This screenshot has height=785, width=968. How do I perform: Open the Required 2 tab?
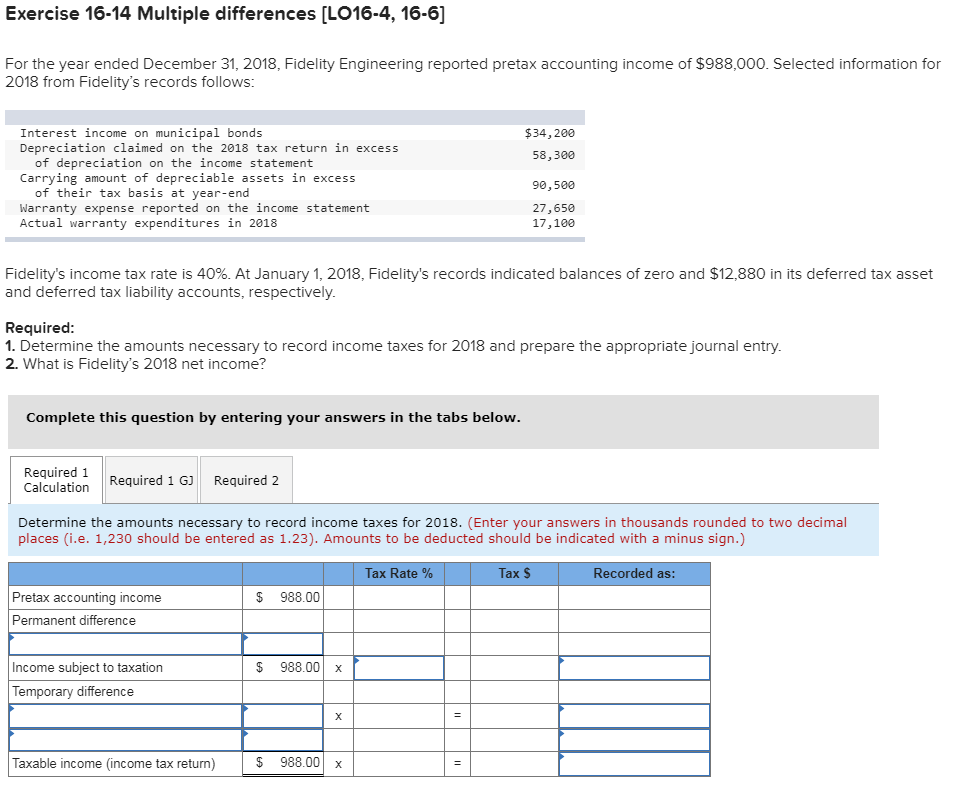pos(246,479)
